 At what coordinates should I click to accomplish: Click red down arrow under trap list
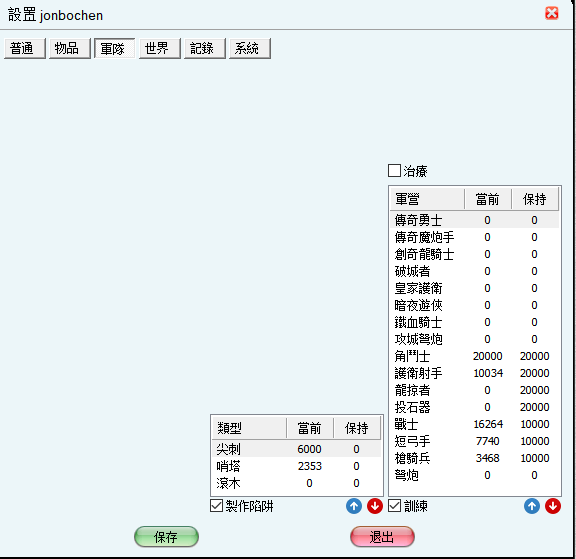pyautogui.click(x=375, y=506)
